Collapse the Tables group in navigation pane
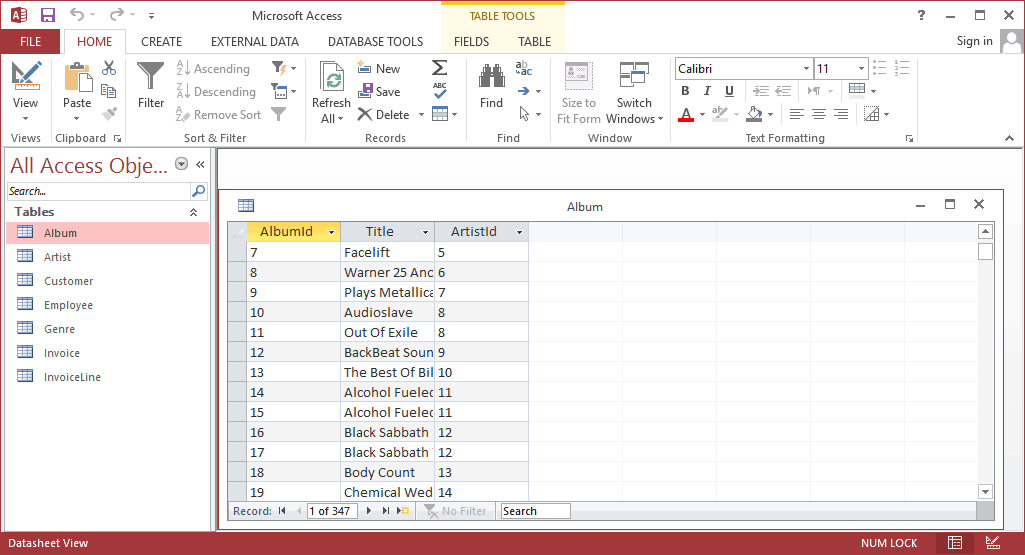This screenshot has height=555, width=1025. (193, 212)
